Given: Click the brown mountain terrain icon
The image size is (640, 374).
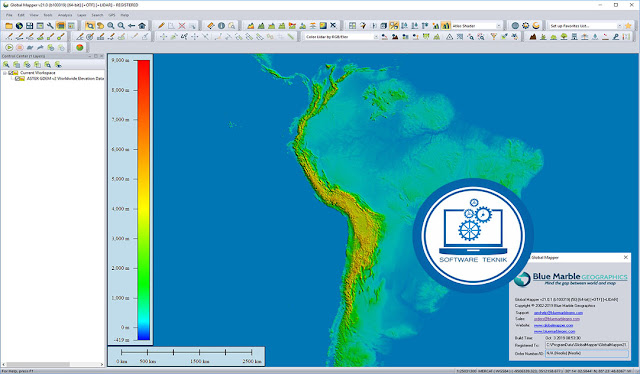Looking at the screenshot, I should click(533, 37).
